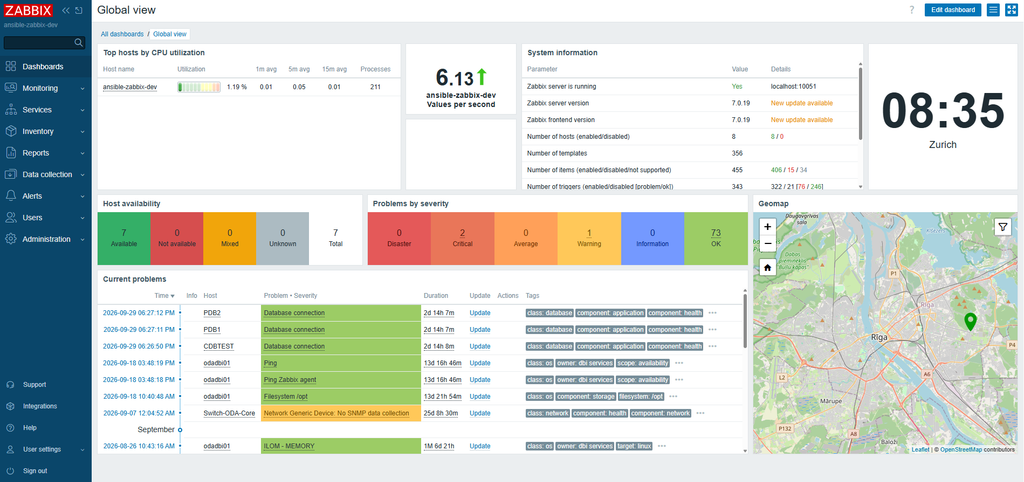The image size is (1024, 482).
Task: Click the Monitoring chevron arrow
Action: (x=82, y=89)
